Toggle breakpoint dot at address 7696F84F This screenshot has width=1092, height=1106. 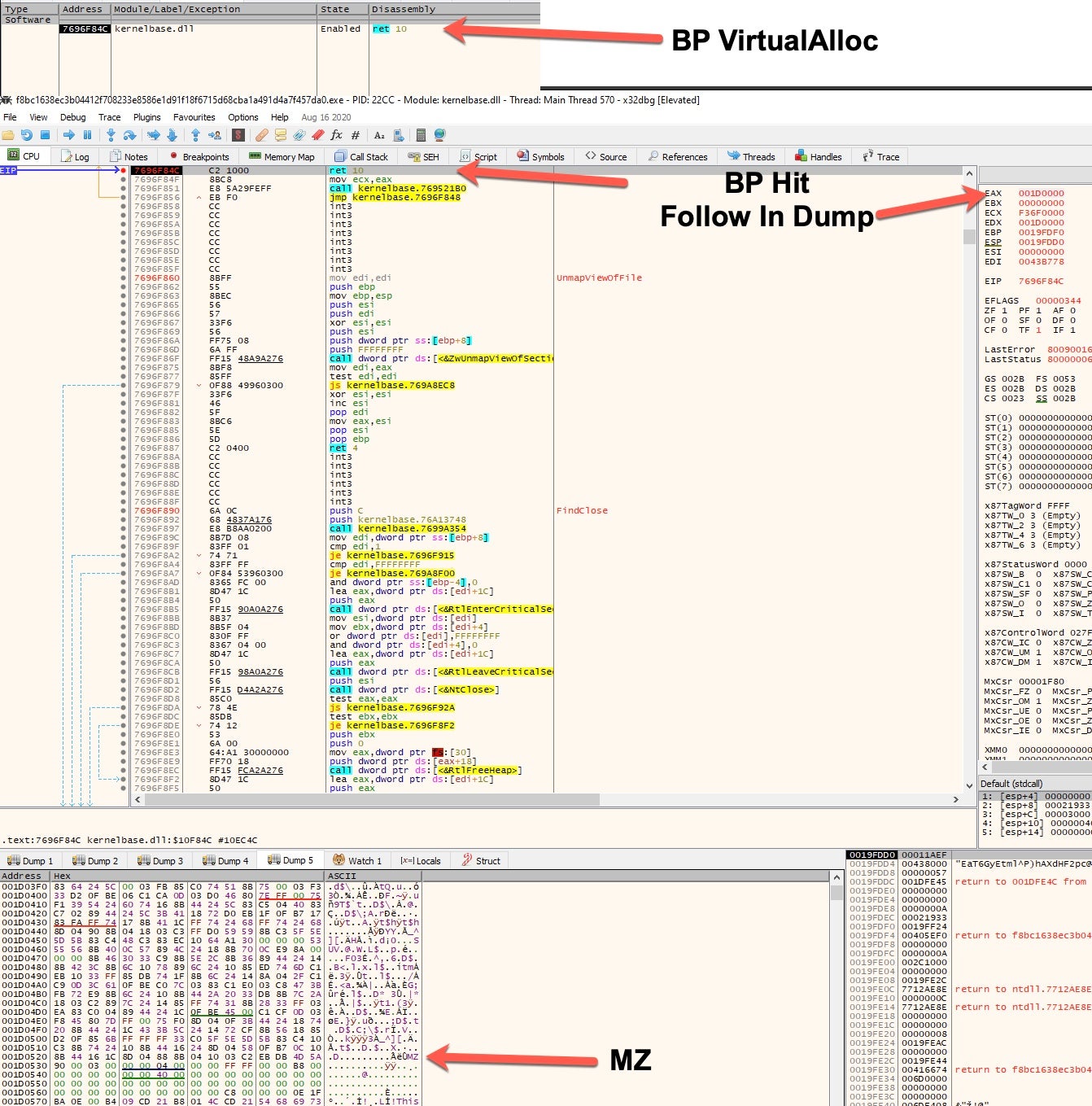pyautogui.click(x=123, y=180)
